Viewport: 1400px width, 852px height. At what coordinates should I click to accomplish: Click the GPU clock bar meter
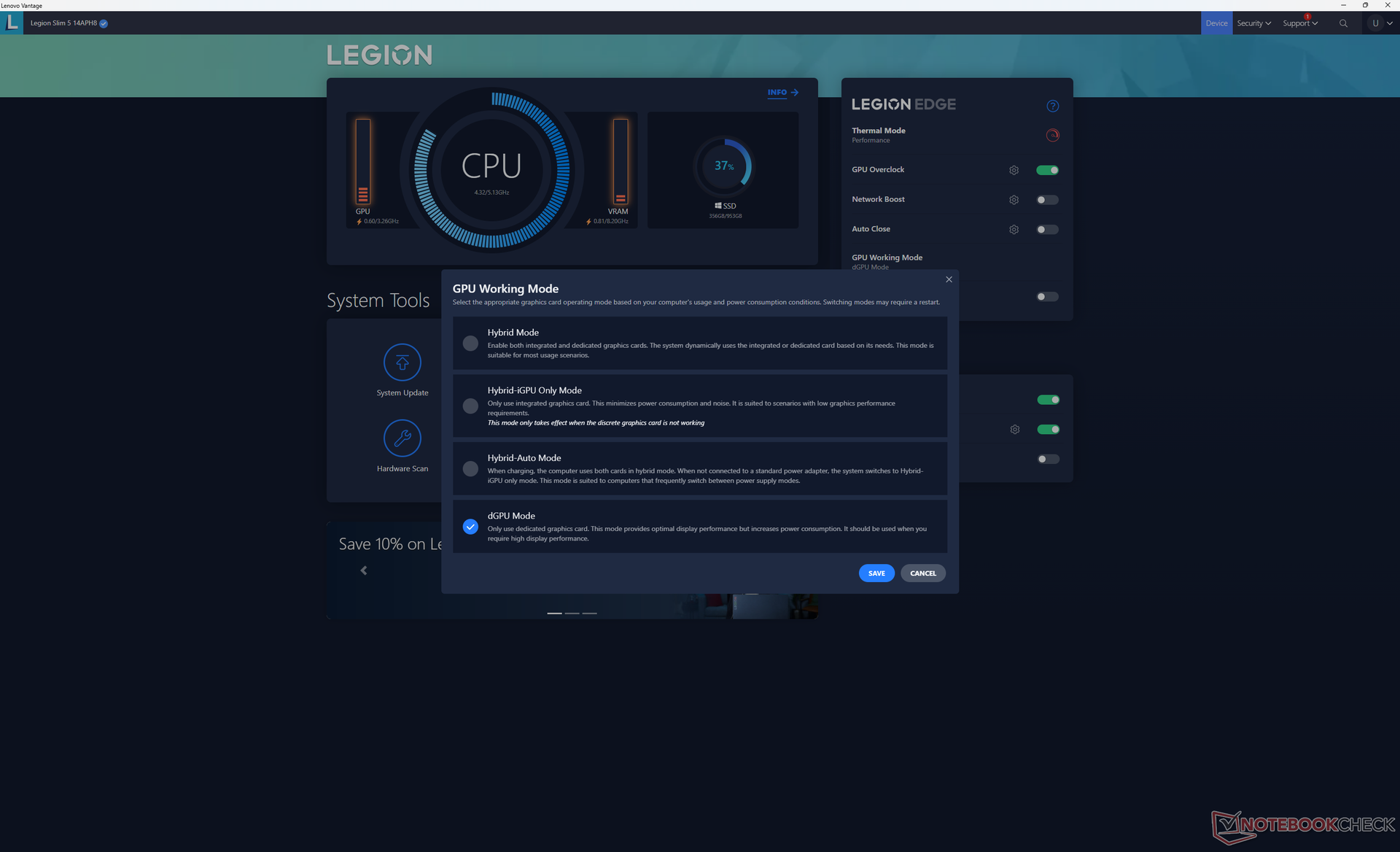coord(362,161)
